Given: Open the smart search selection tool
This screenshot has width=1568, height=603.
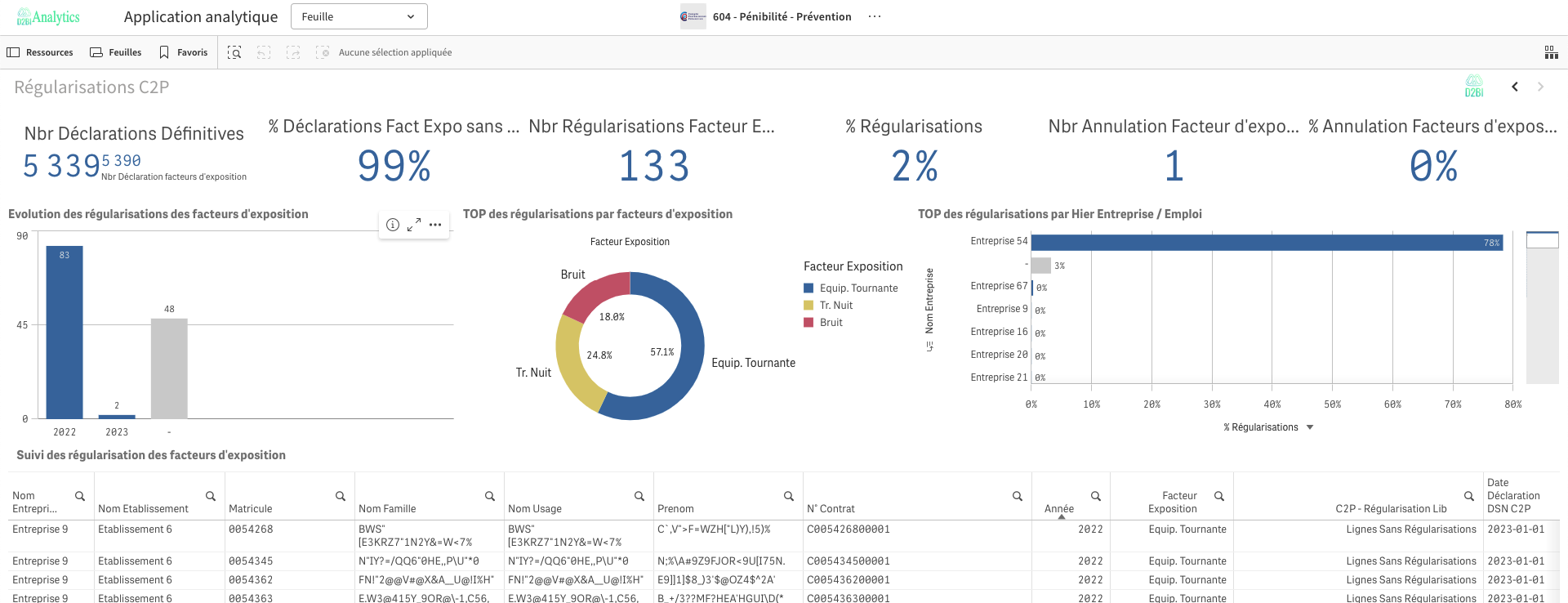Looking at the screenshot, I should pos(234,52).
